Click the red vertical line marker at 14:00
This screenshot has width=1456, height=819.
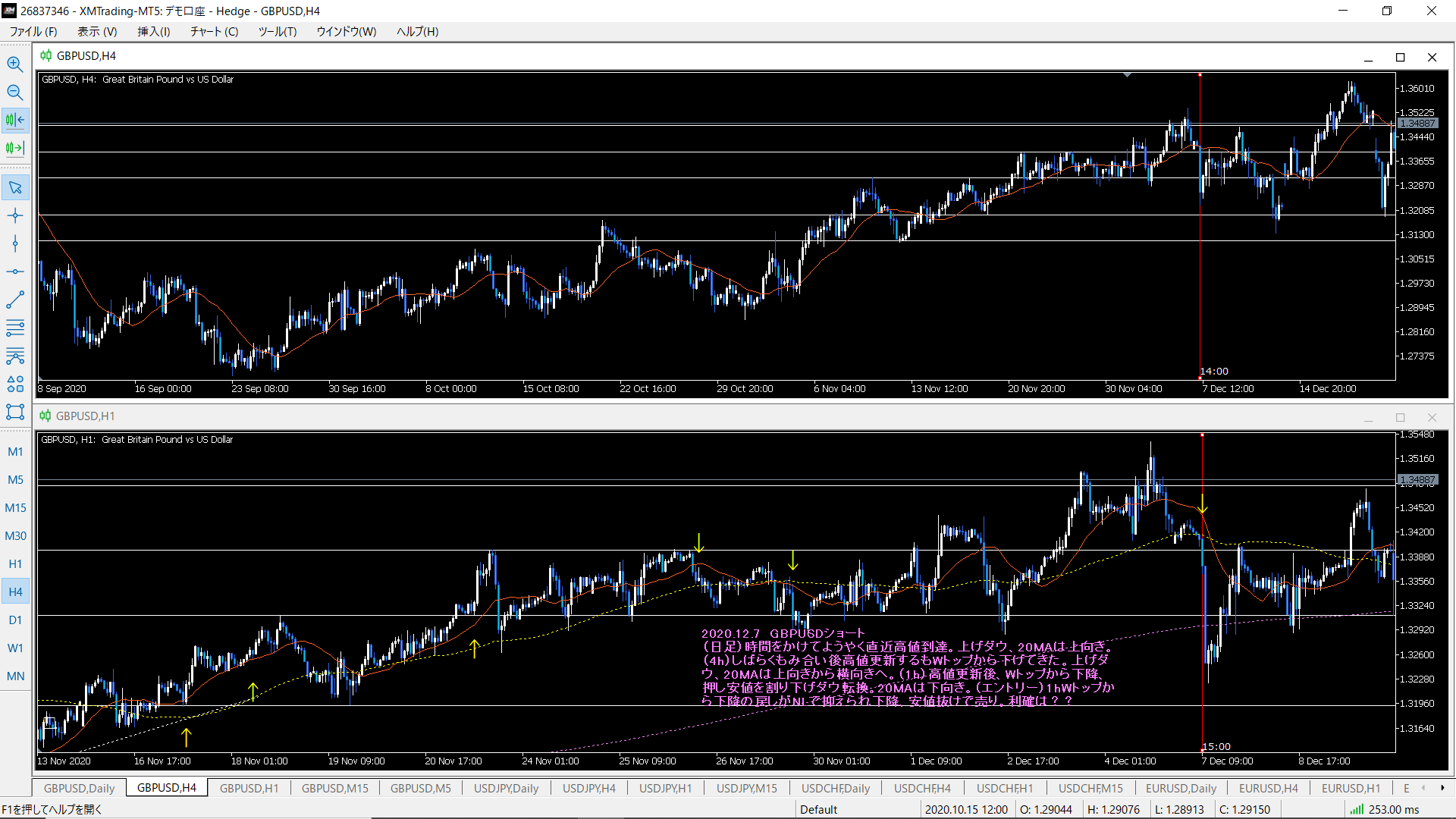(1200, 227)
